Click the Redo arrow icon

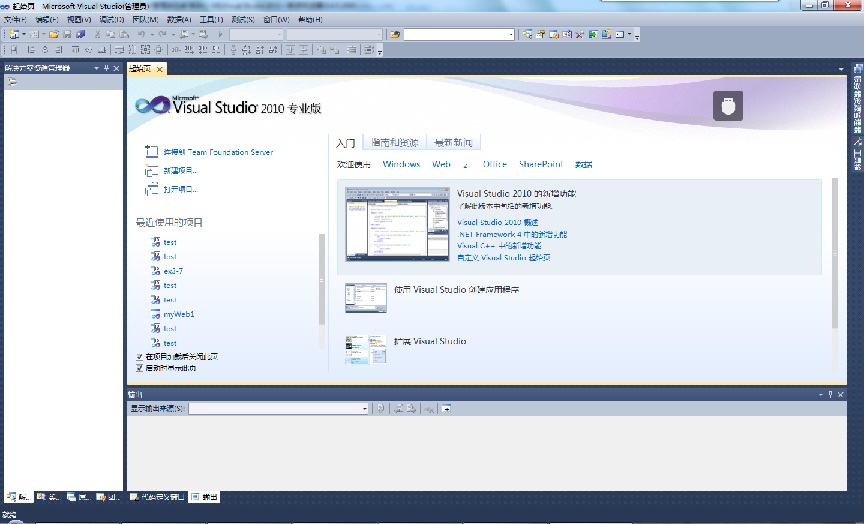162,34
